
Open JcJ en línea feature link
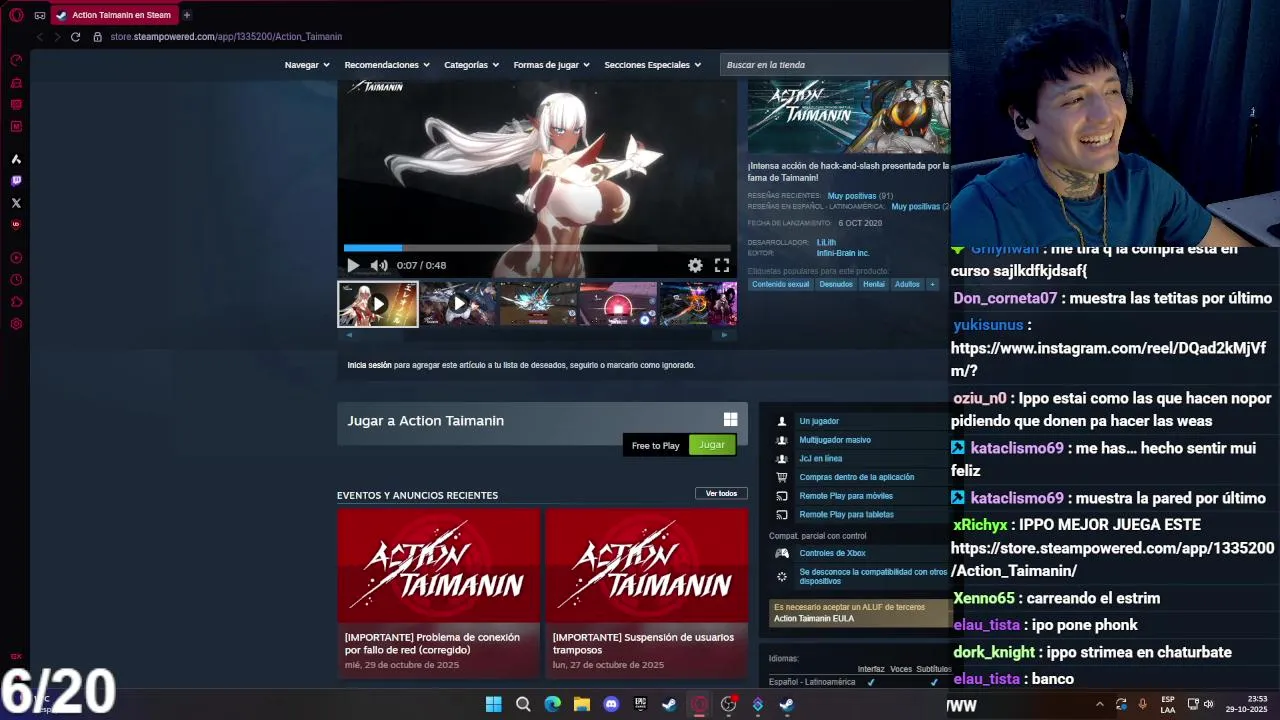click(821, 458)
